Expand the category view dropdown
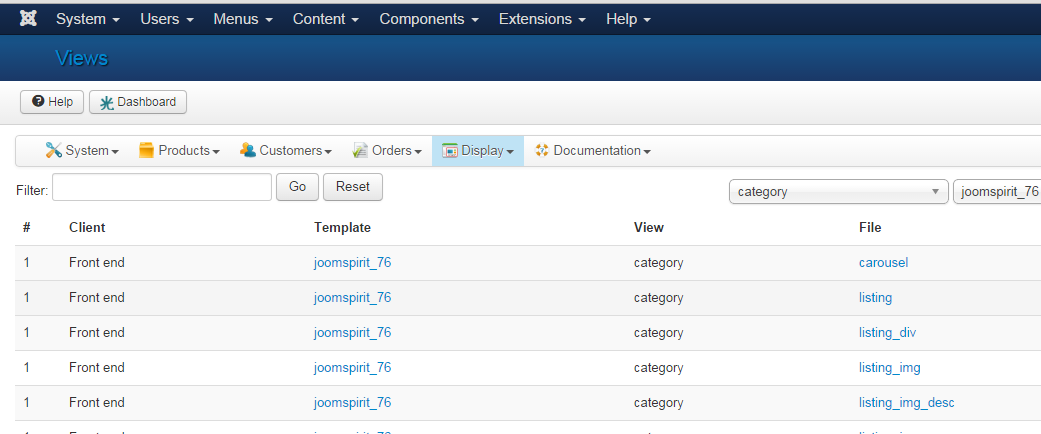The height and width of the screenshot is (434, 1041). pyautogui.click(x=838, y=191)
